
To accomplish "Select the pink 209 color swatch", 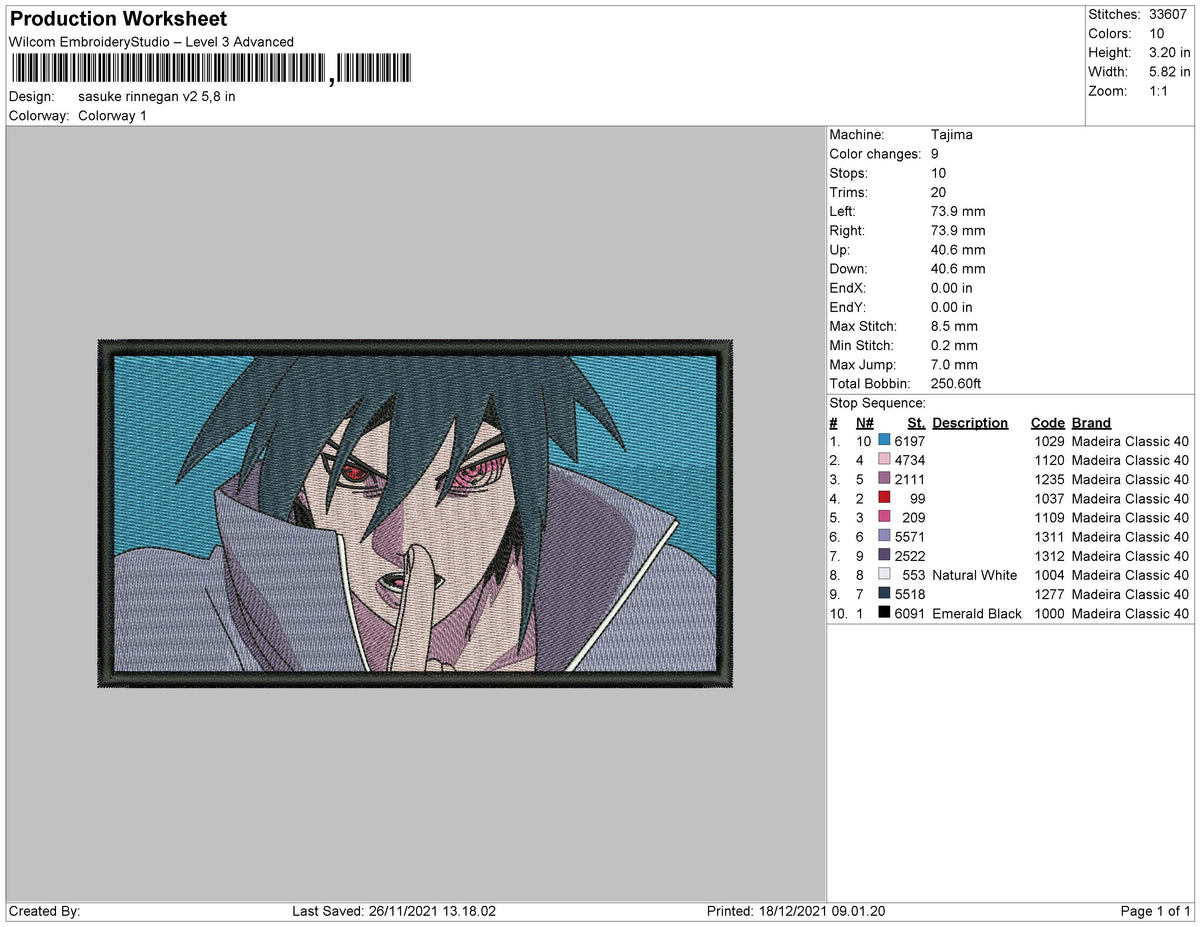I will point(886,517).
